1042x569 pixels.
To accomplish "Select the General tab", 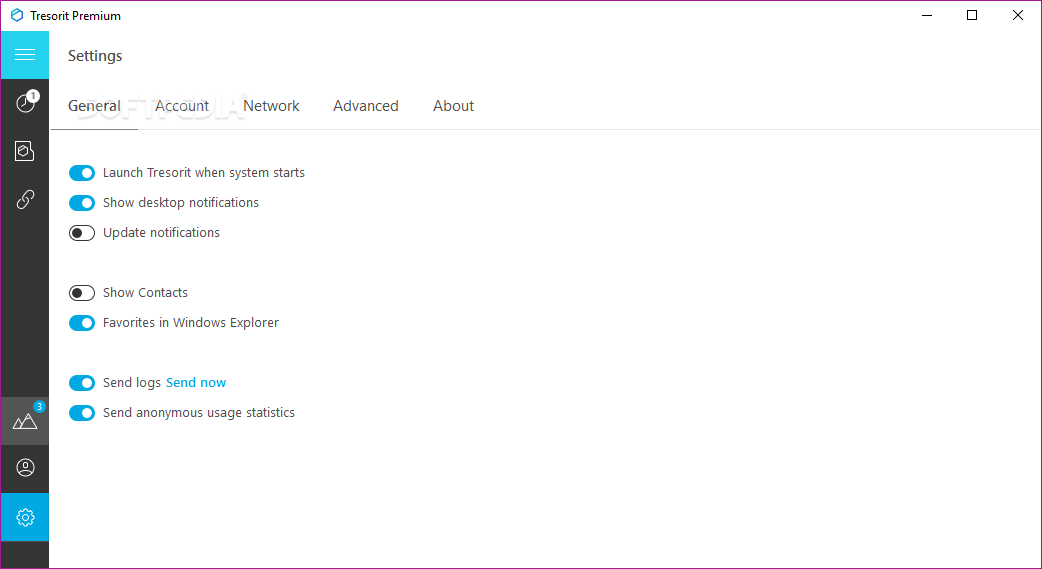I will pyautogui.click(x=94, y=106).
